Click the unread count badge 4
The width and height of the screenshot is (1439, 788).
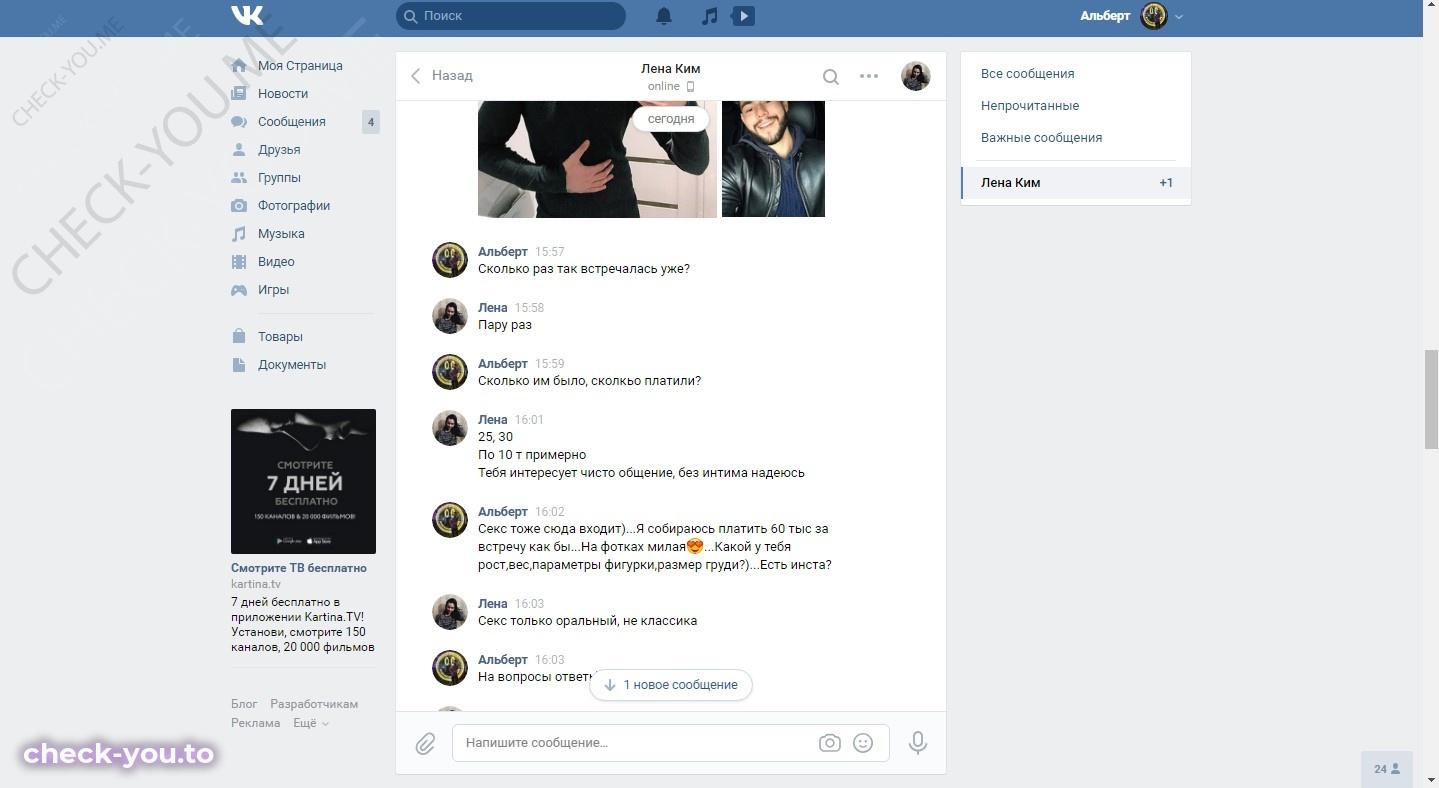click(371, 122)
